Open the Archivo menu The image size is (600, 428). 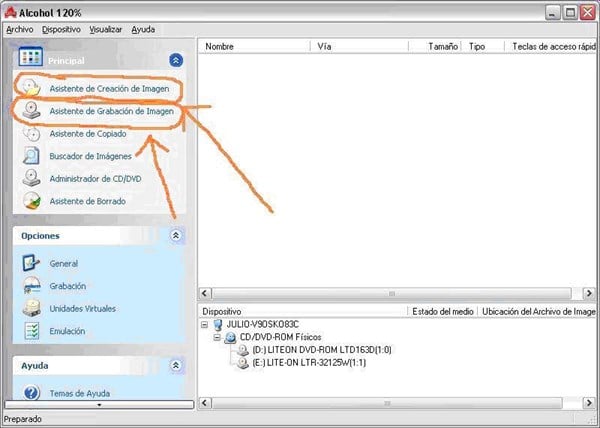20,29
